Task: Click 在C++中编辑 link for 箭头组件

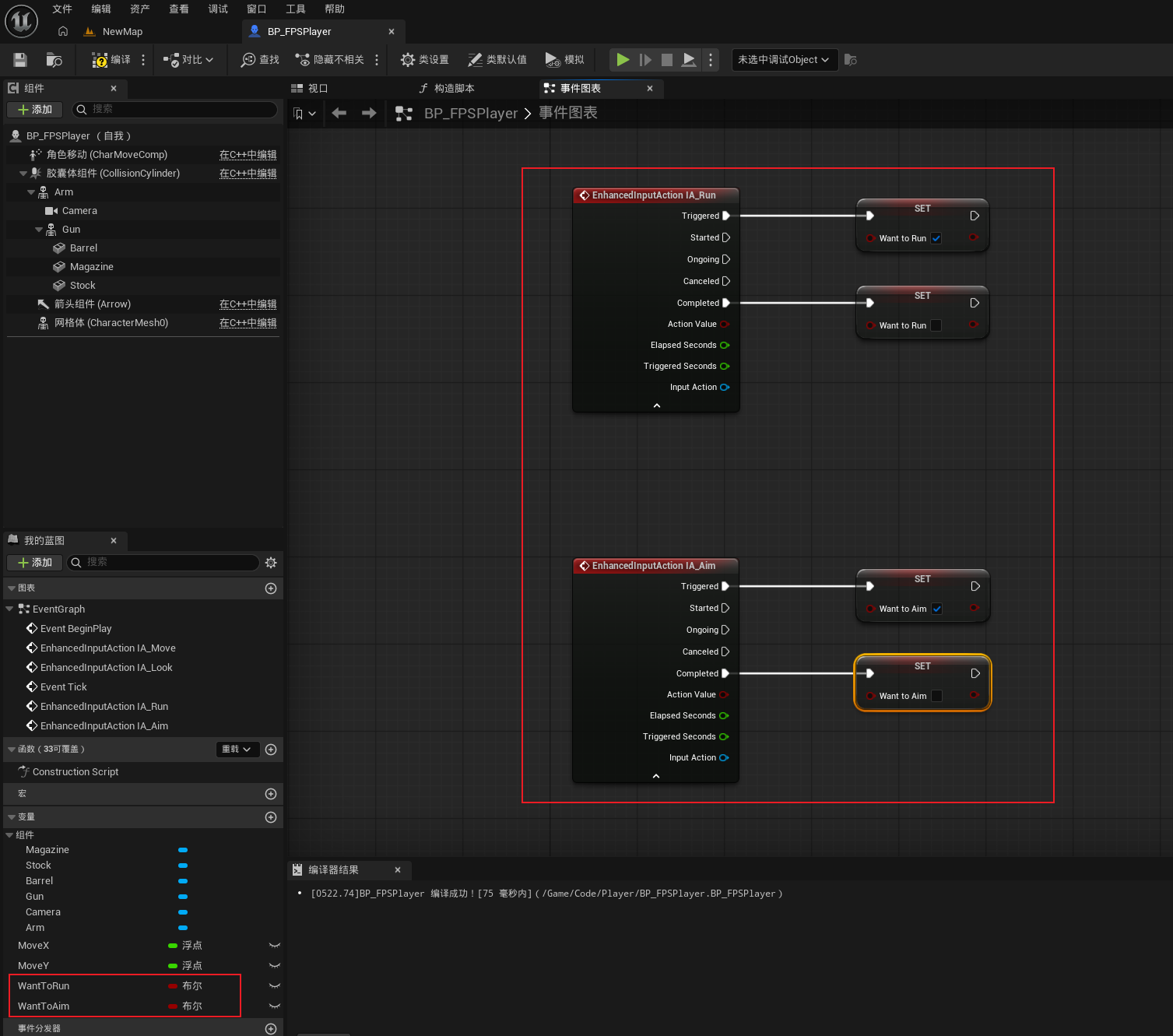Action: (248, 304)
